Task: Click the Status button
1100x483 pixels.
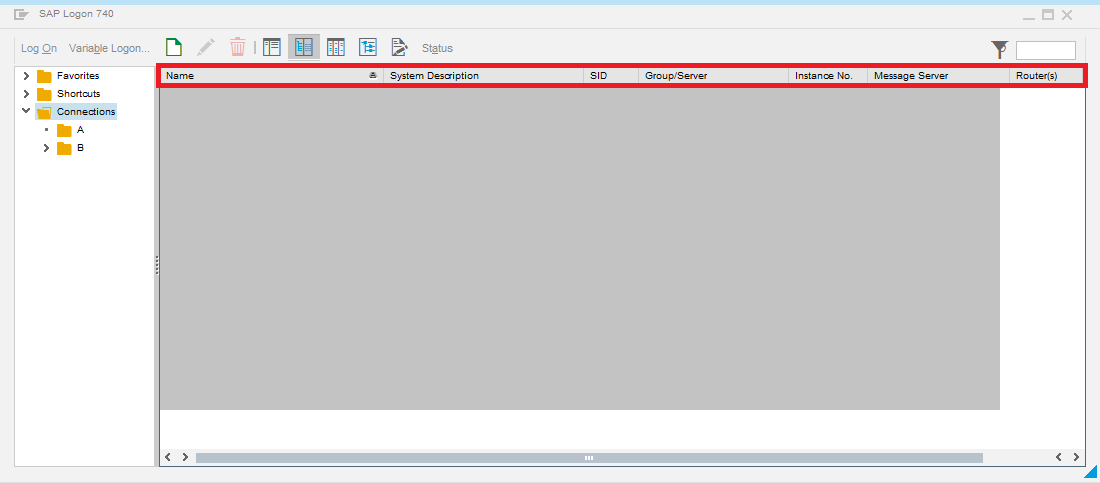Action: pyautogui.click(x=437, y=48)
